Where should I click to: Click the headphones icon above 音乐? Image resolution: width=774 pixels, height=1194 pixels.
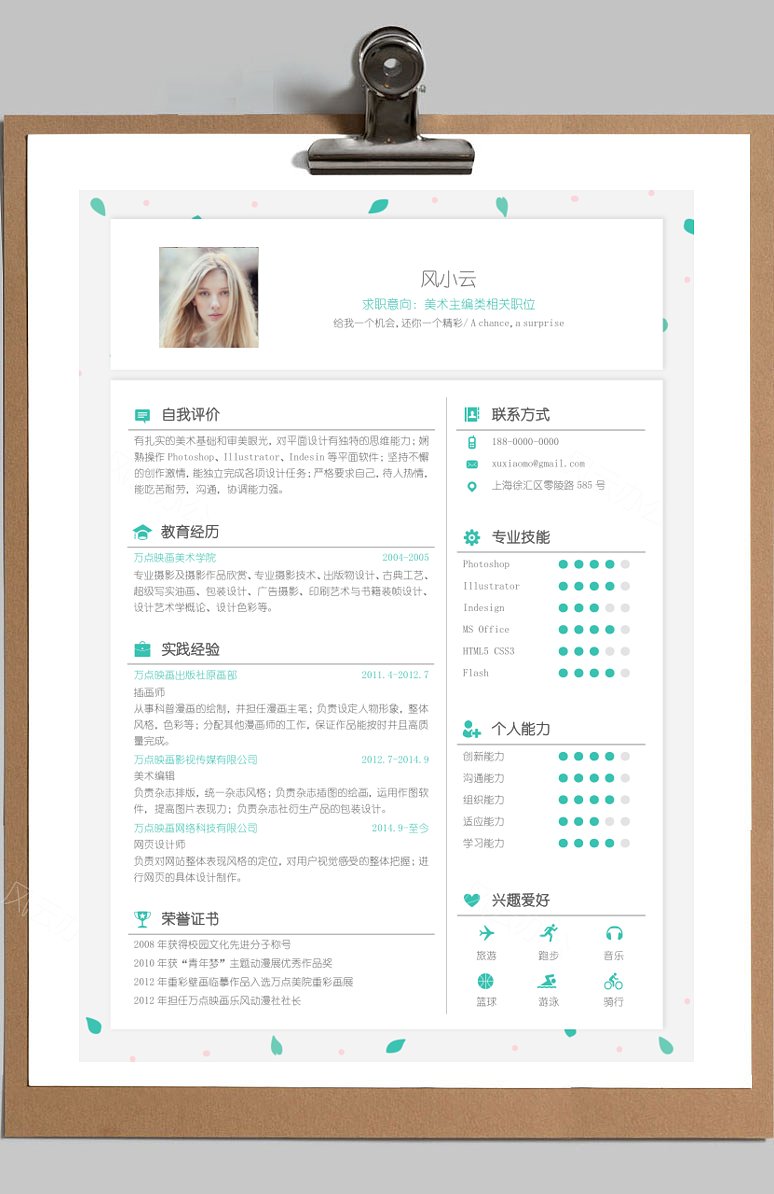614,934
